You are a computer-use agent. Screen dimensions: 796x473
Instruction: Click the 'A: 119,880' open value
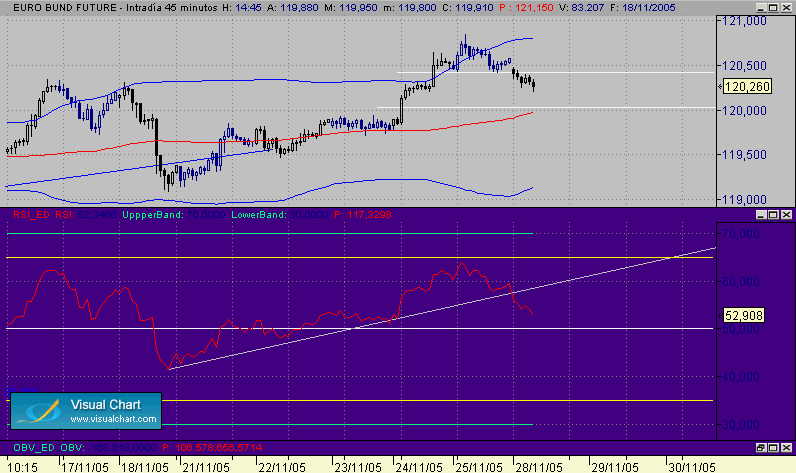click(293, 8)
